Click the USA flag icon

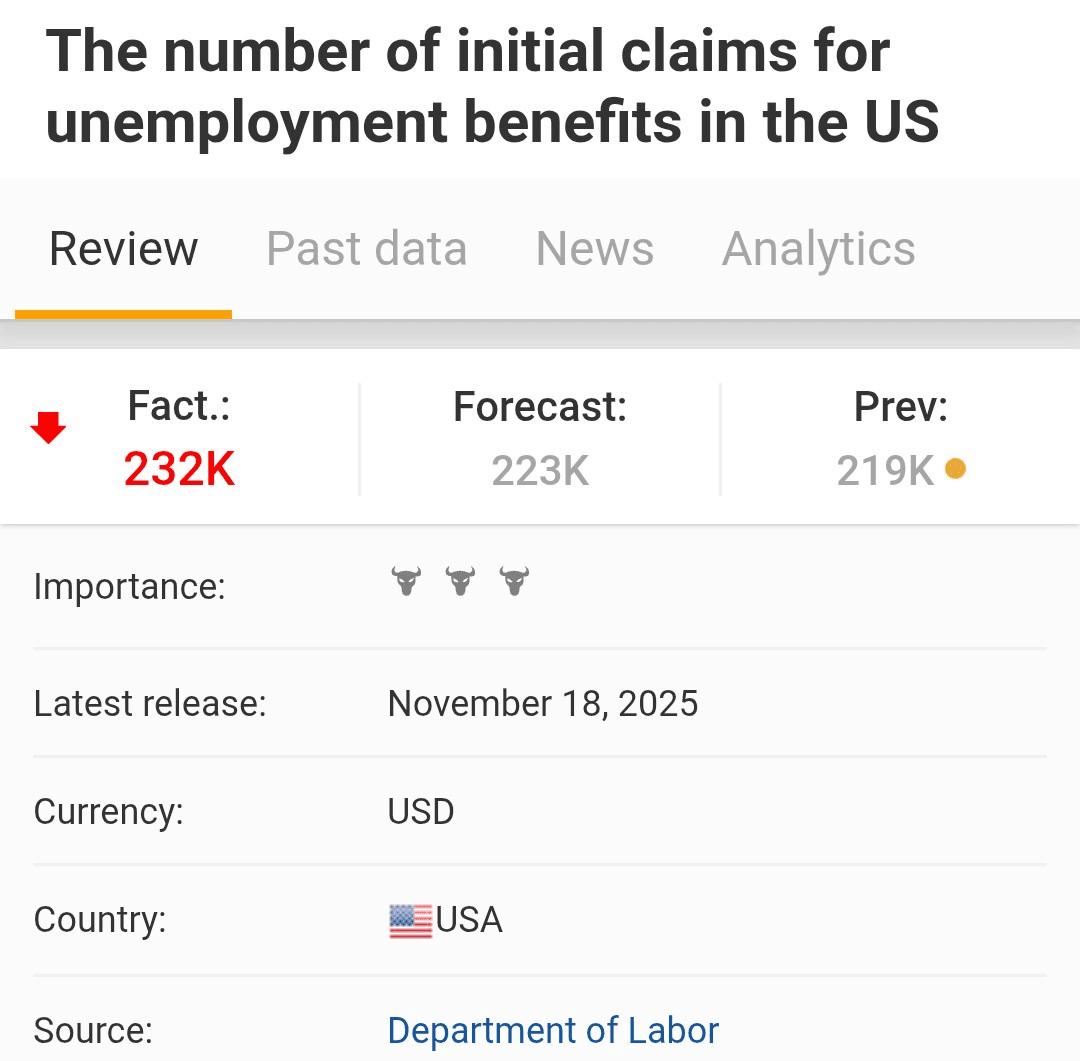click(x=410, y=920)
